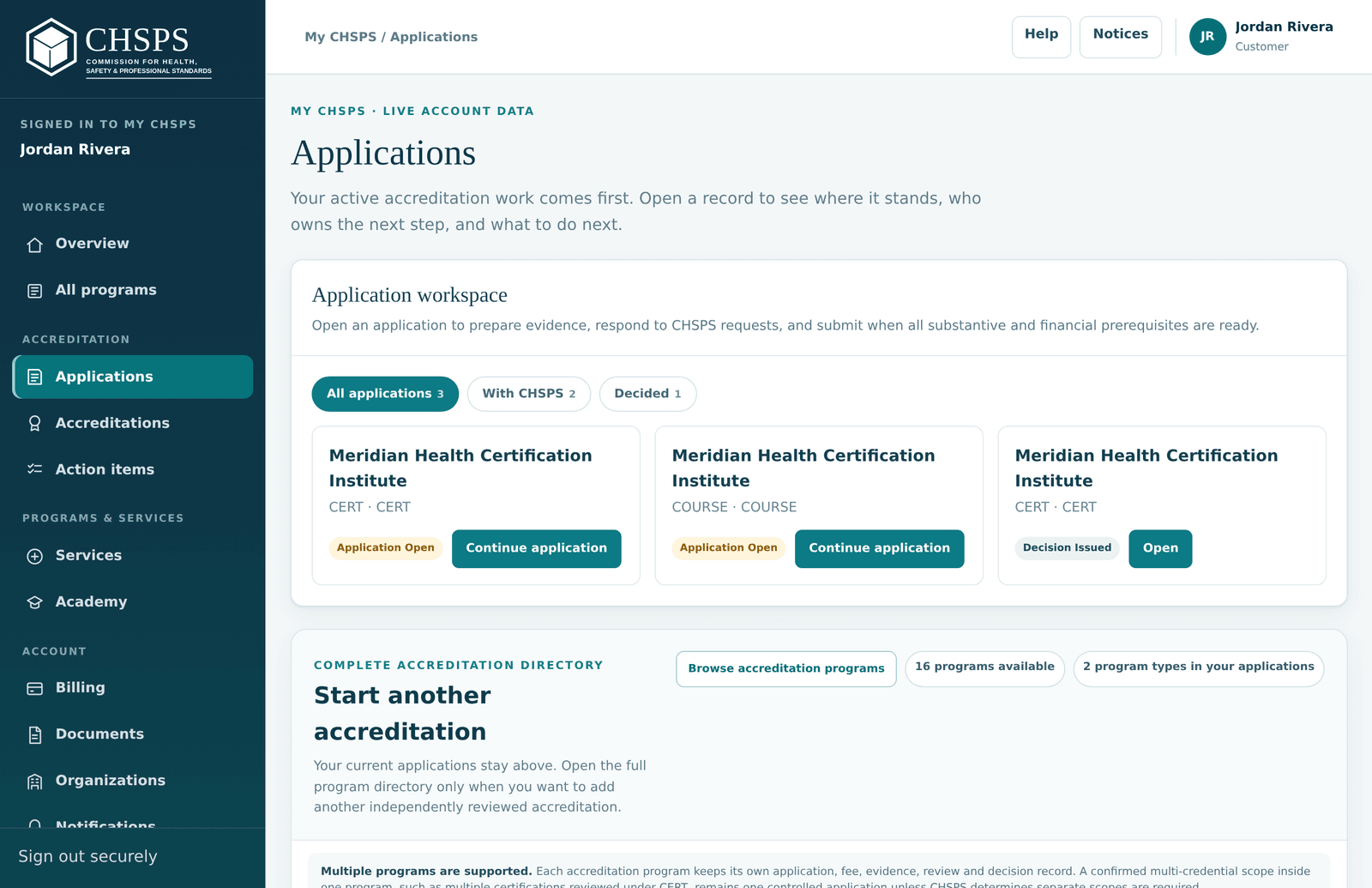Click the All programs list icon
1372x888 pixels.
click(x=34, y=291)
